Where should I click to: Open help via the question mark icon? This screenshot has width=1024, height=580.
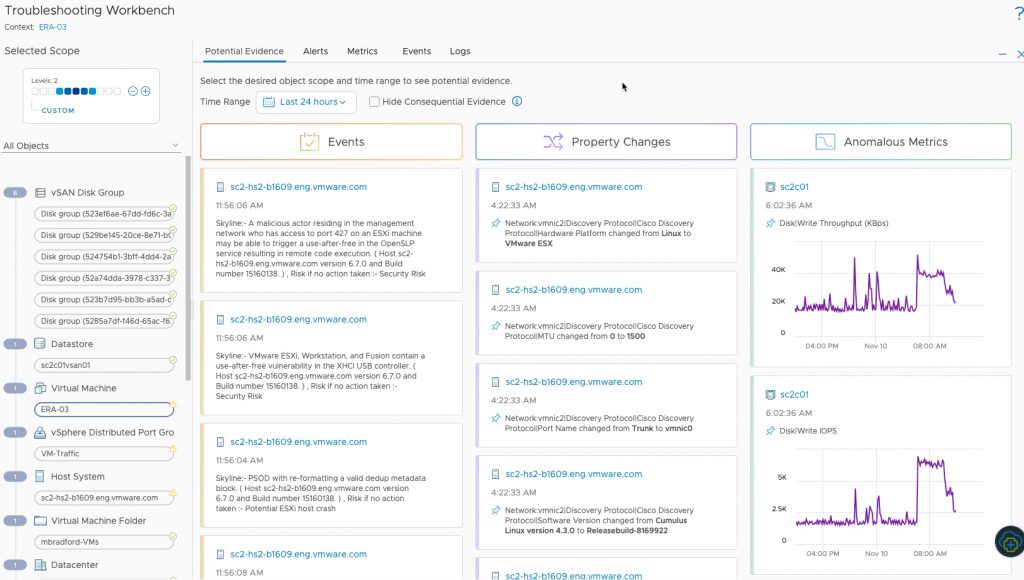pos(1018,14)
